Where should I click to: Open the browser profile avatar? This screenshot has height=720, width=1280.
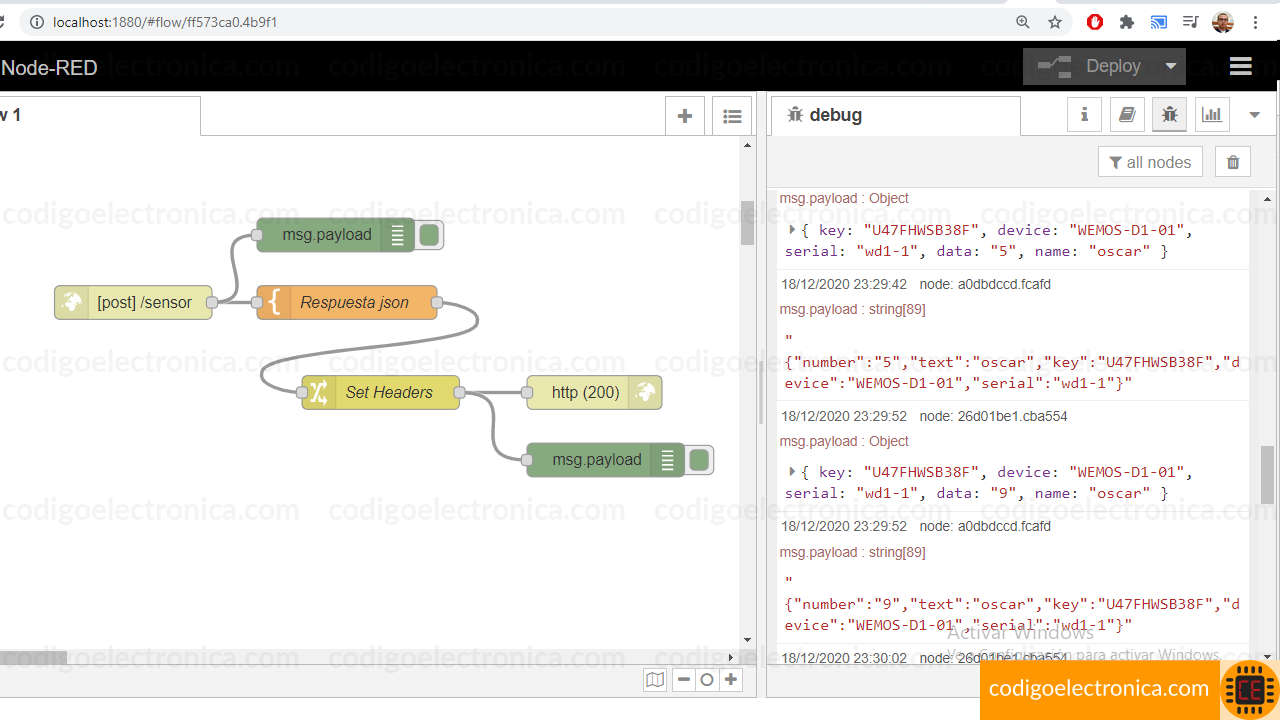(x=1223, y=22)
